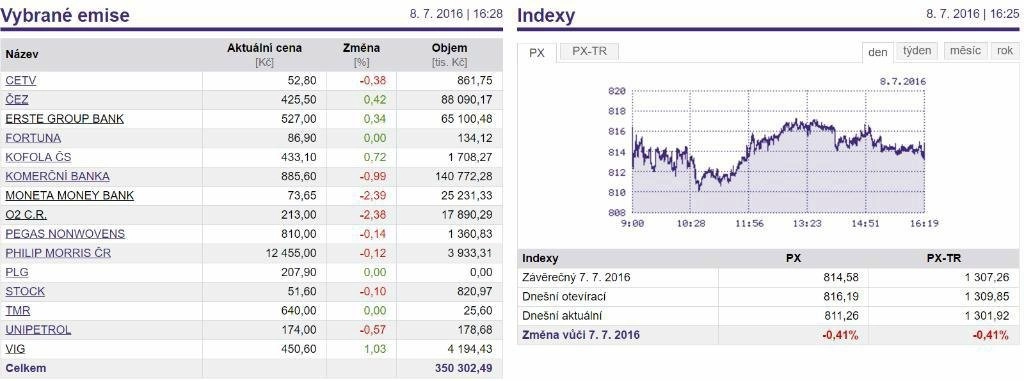Click the ERSTE GROUP BANK link

(65, 119)
